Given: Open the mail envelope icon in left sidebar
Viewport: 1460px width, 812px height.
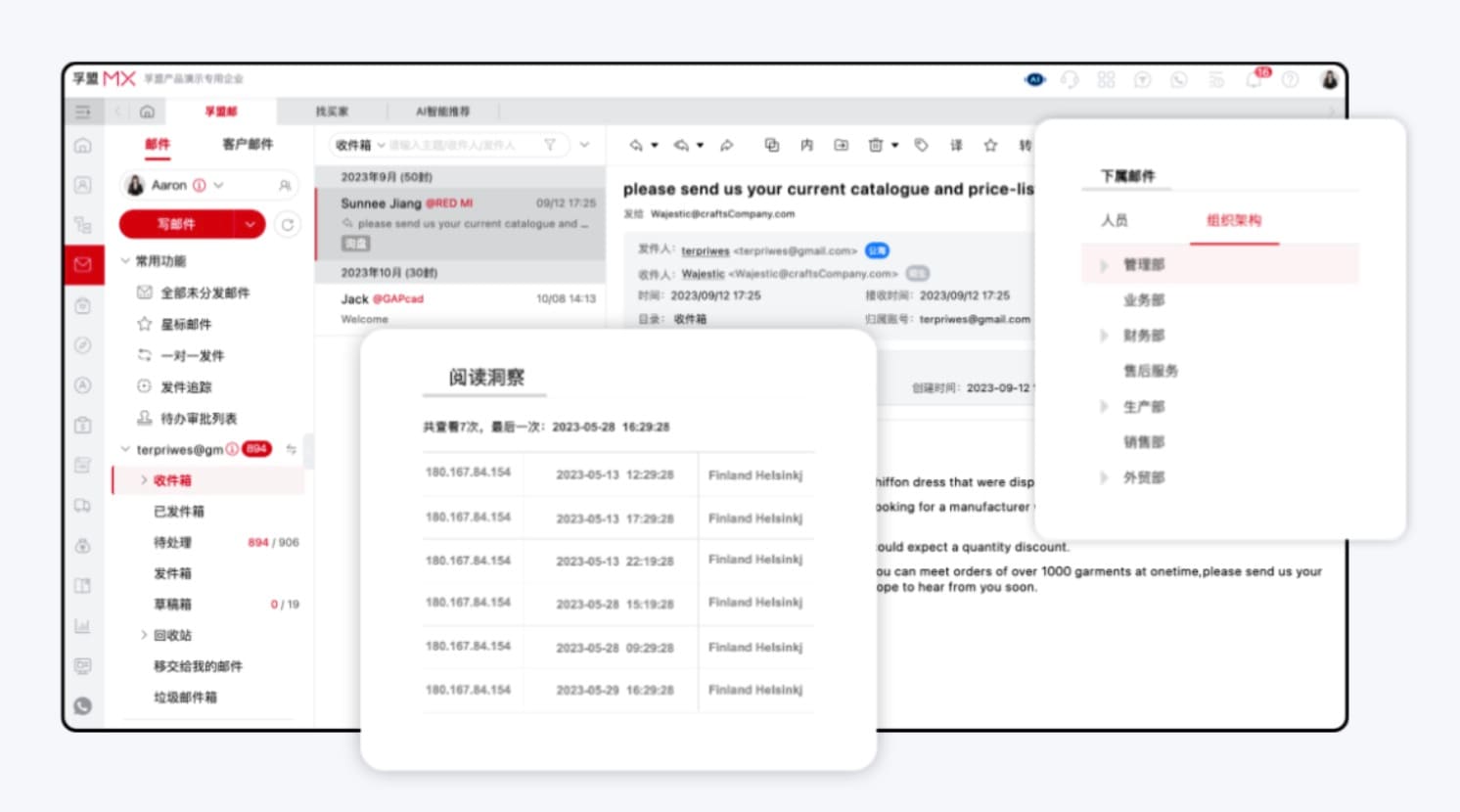Looking at the screenshot, I should pyautogui.click(x=83, y=264).
